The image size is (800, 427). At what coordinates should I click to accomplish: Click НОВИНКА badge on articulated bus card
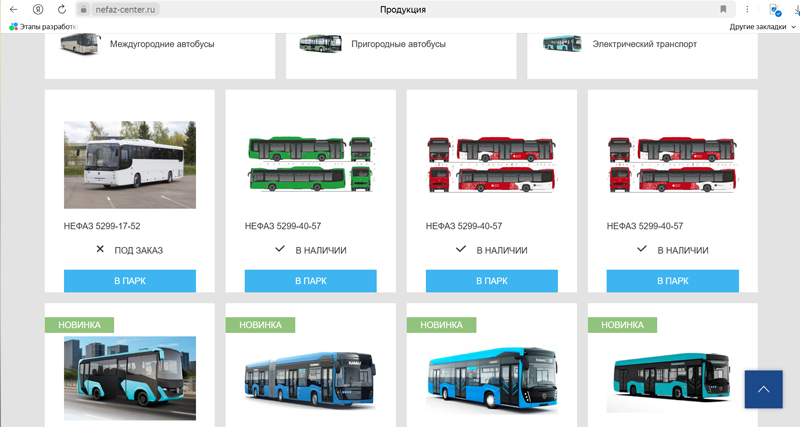pyautogui.click(x=260, y=325)
